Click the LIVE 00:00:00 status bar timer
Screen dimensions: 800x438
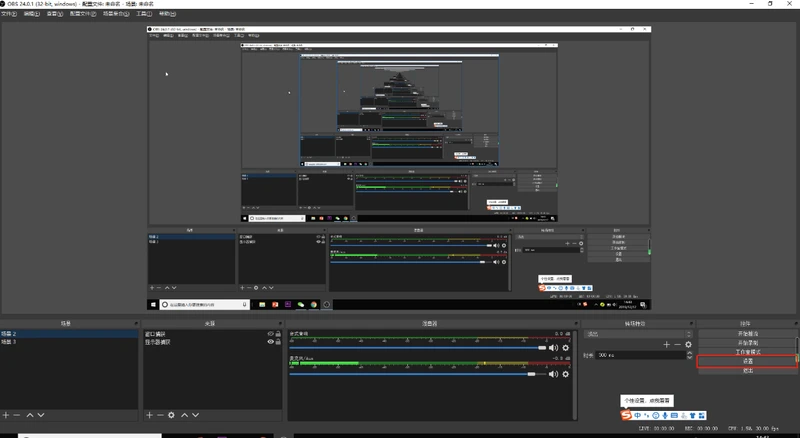tap(657, 428)
